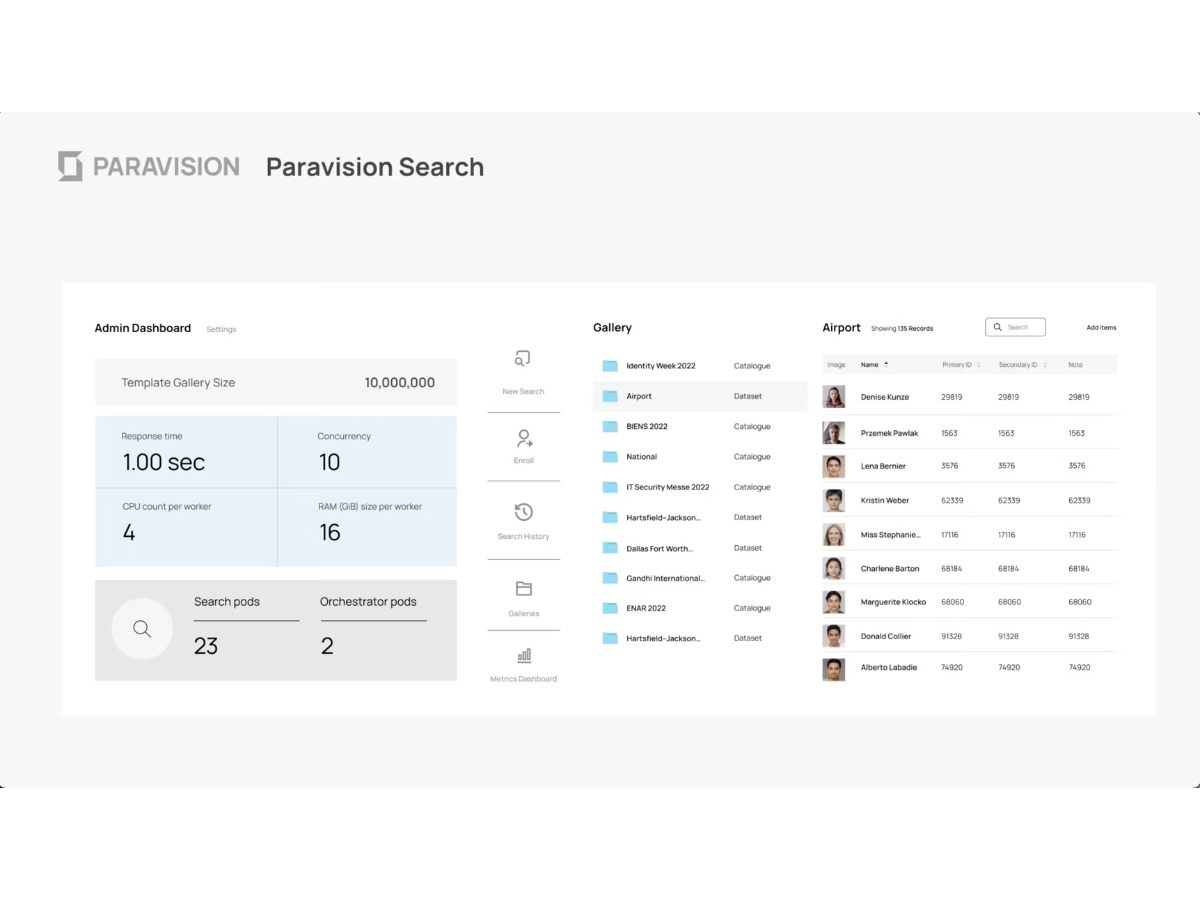Click the CPU count per worker value 4
1200x900 pixels.
coord(129,532)
